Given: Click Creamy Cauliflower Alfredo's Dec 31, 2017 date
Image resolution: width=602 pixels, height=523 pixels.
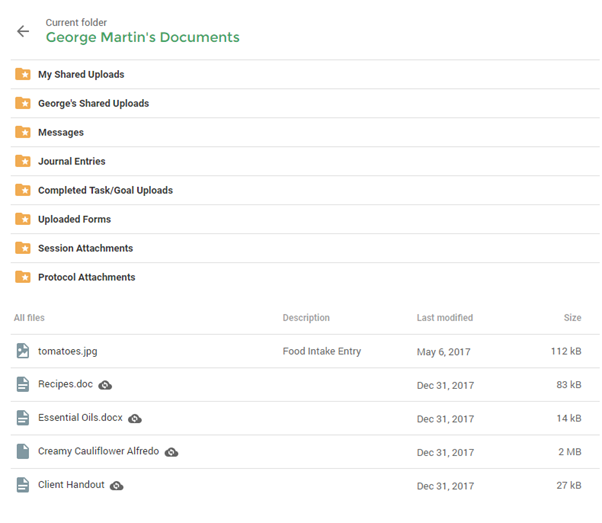Looking at the screenshot, I should coord(445,452).
